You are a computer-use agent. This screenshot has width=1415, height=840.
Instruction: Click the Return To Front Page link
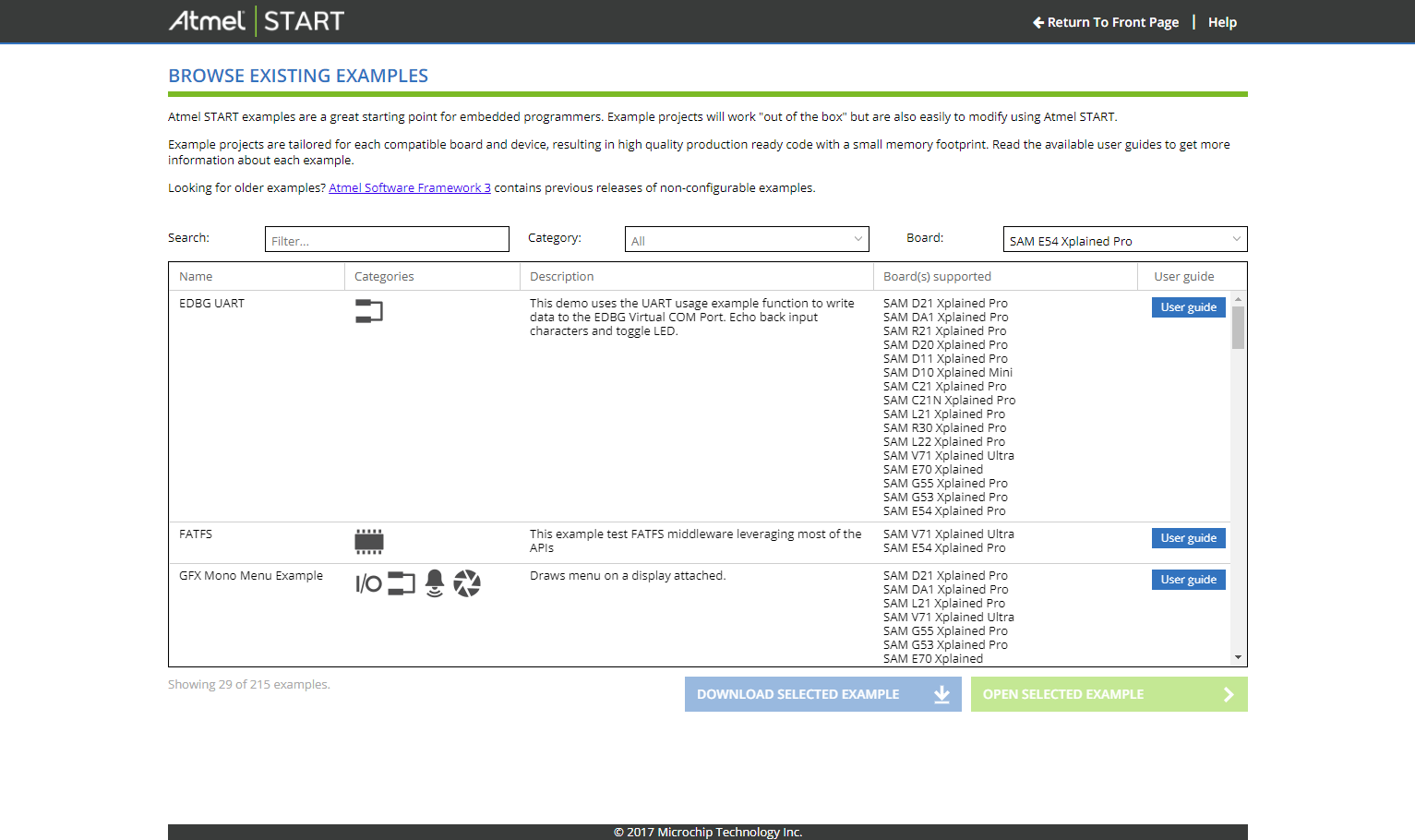pos(1106,22)
